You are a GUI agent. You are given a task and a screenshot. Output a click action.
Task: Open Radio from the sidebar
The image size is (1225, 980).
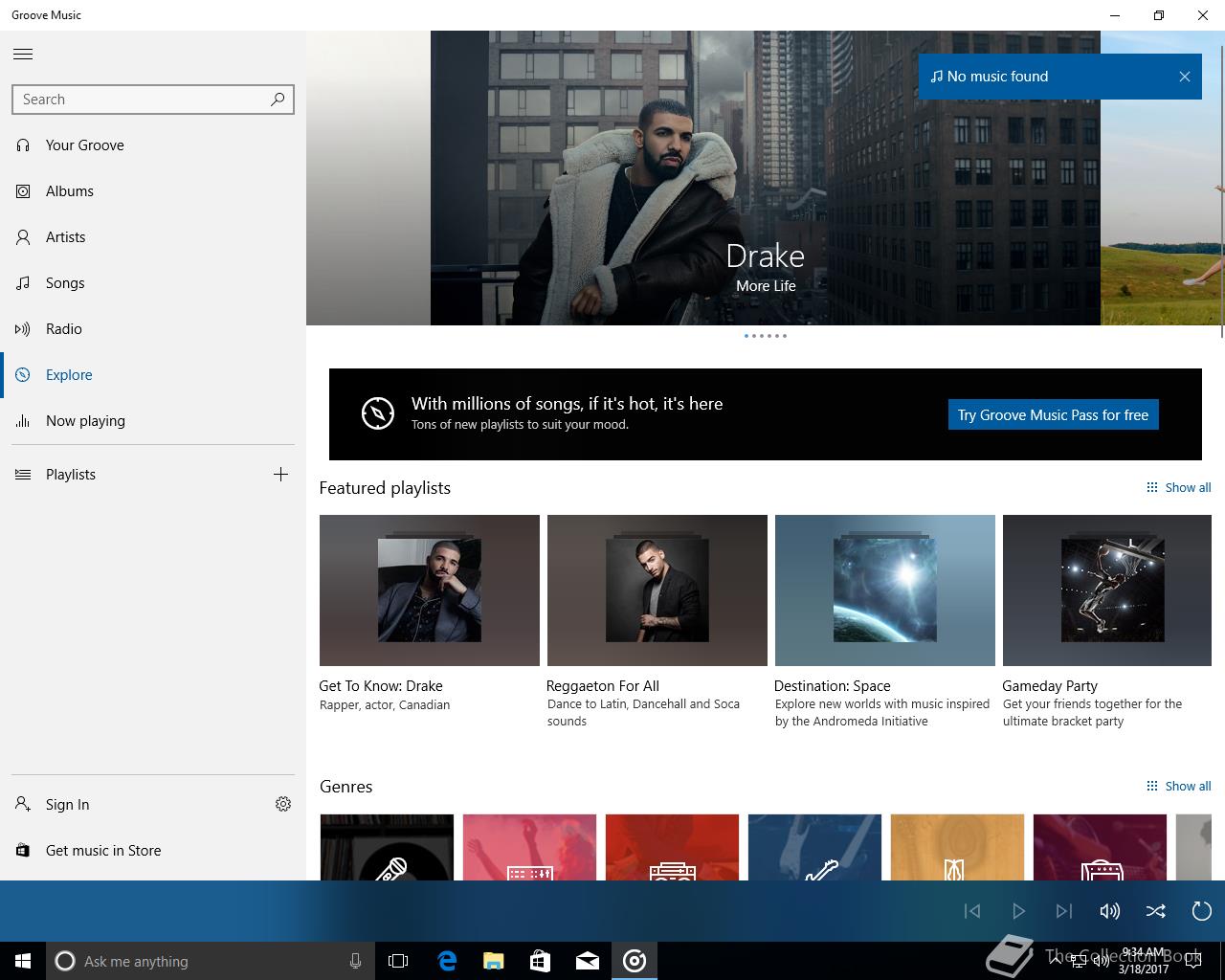[153, 329]
